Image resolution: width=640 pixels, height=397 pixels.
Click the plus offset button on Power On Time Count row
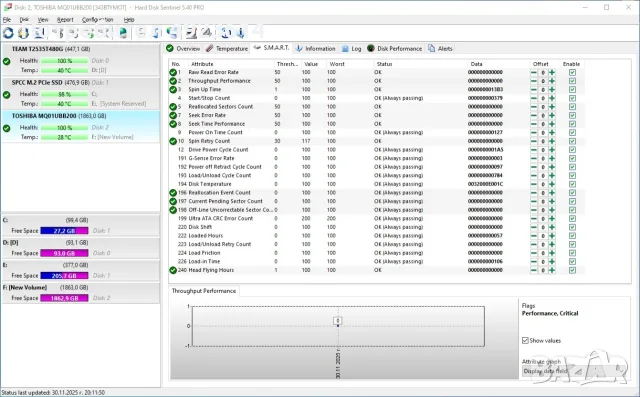click(x=552, y=133)
